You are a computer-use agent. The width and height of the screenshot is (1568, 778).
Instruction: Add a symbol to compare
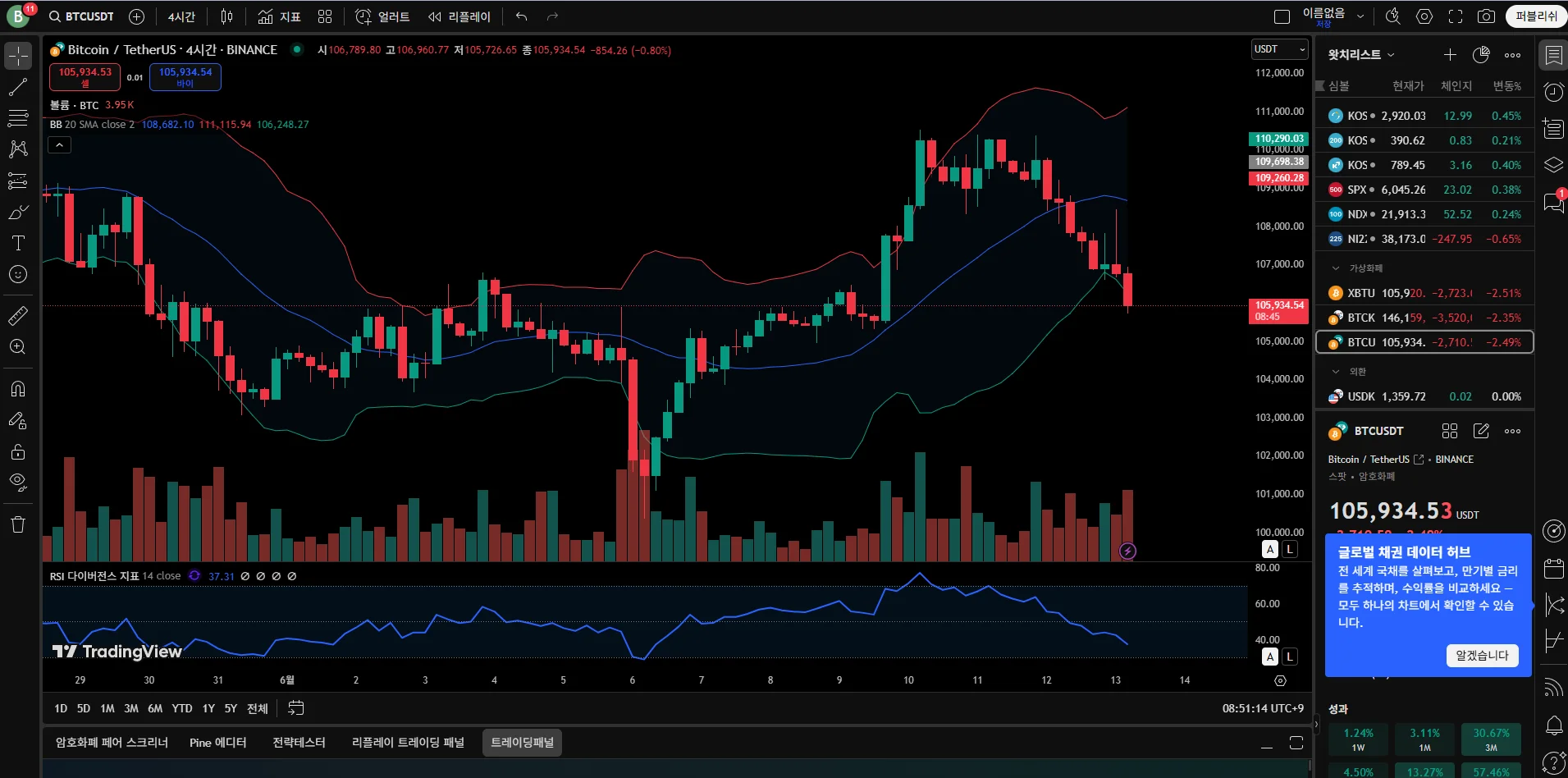click(x=137, y=16)
